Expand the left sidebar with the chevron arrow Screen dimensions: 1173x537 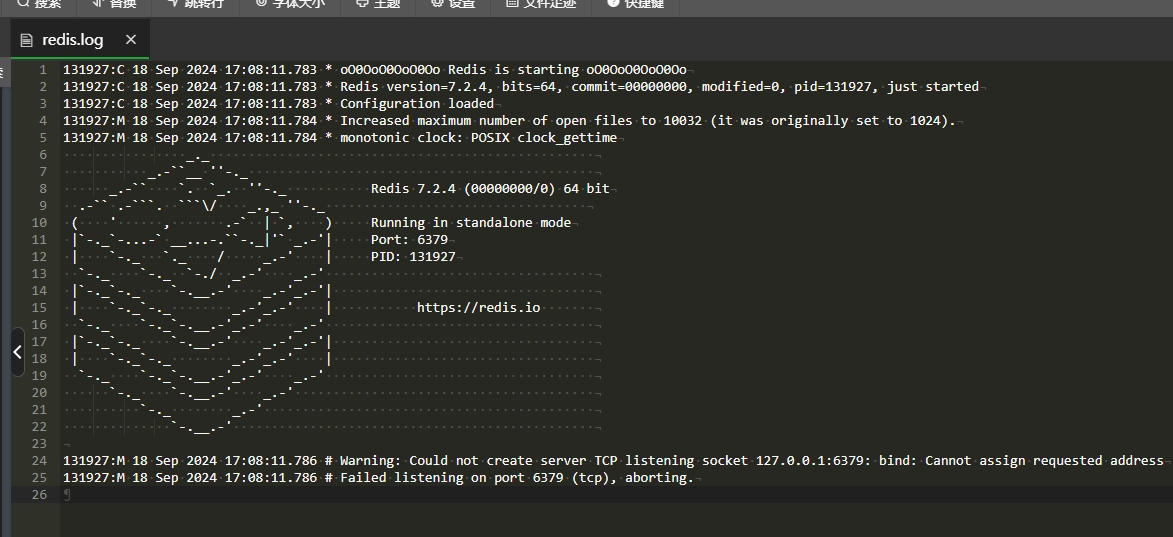click(x=17, y=352)
